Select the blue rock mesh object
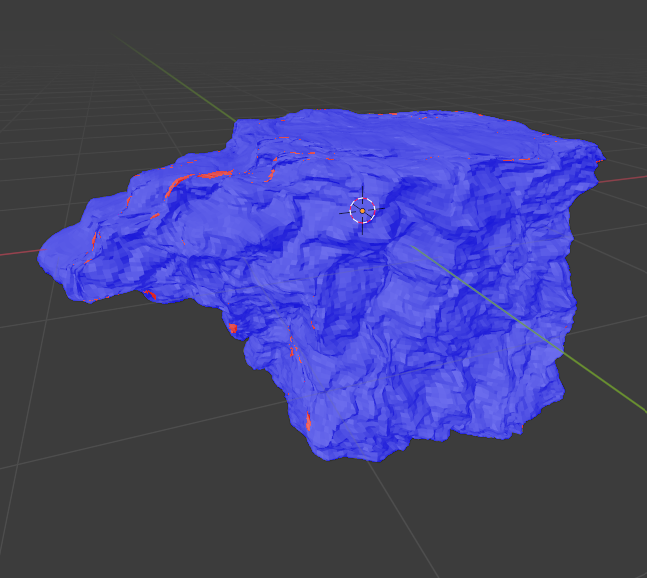Viewport: 647px width, 578px height. click(322, 285)
